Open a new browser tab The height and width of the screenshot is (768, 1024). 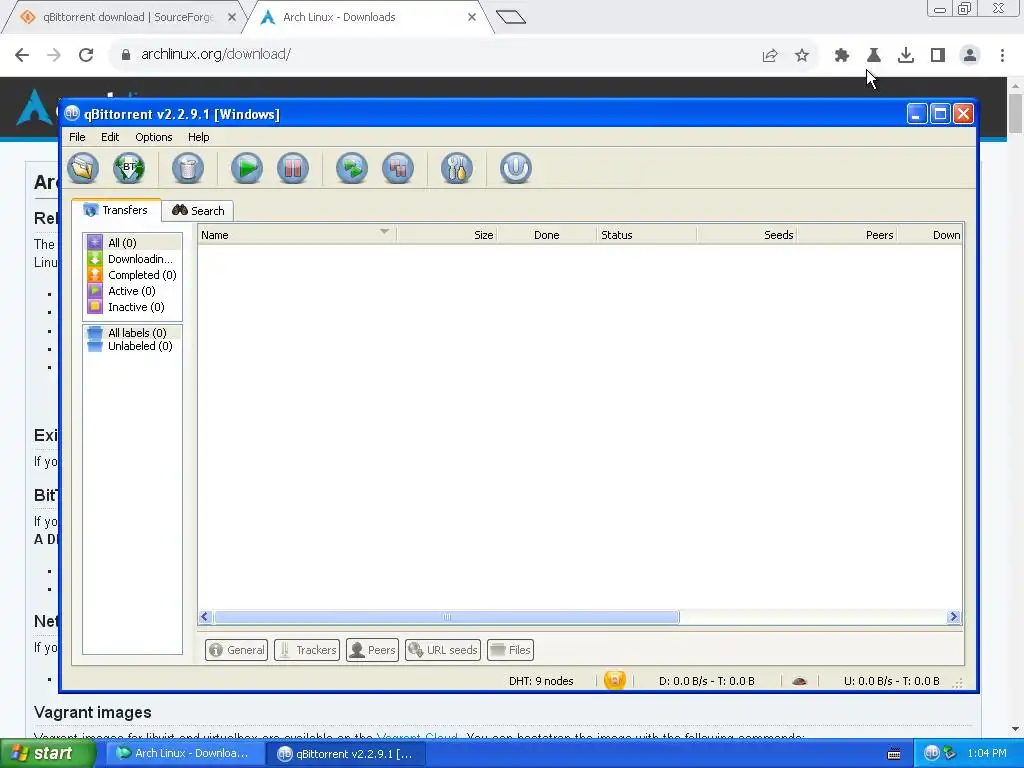(511, 17)
